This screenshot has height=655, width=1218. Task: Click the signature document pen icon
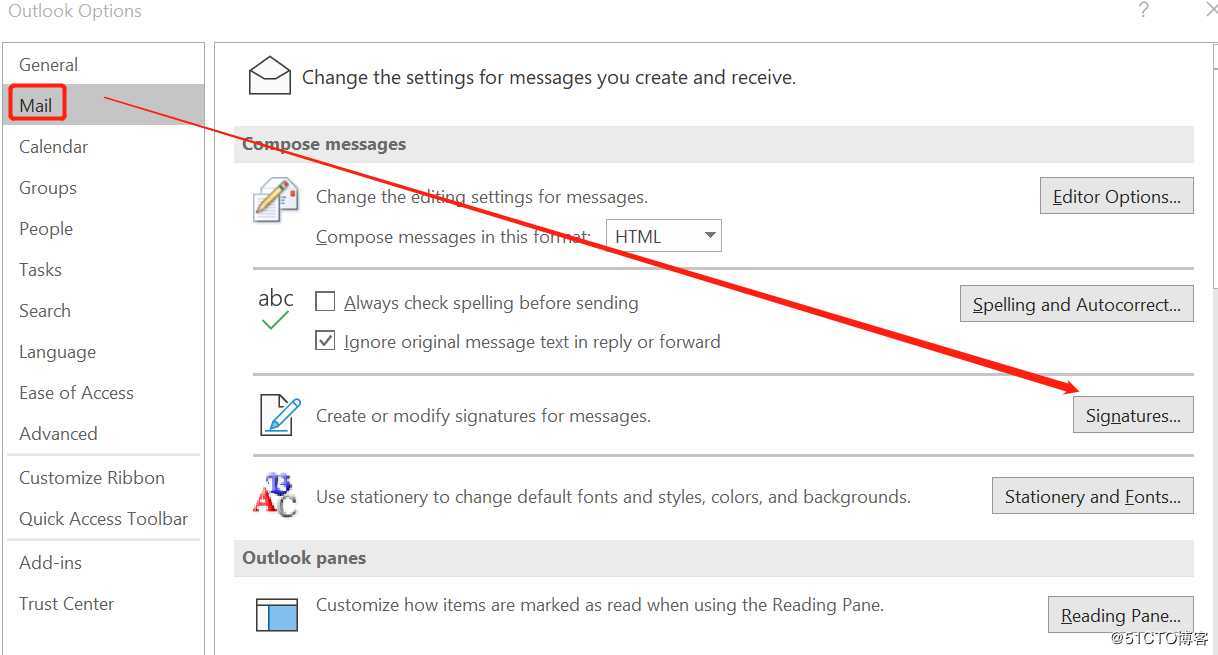coord(280,415)
